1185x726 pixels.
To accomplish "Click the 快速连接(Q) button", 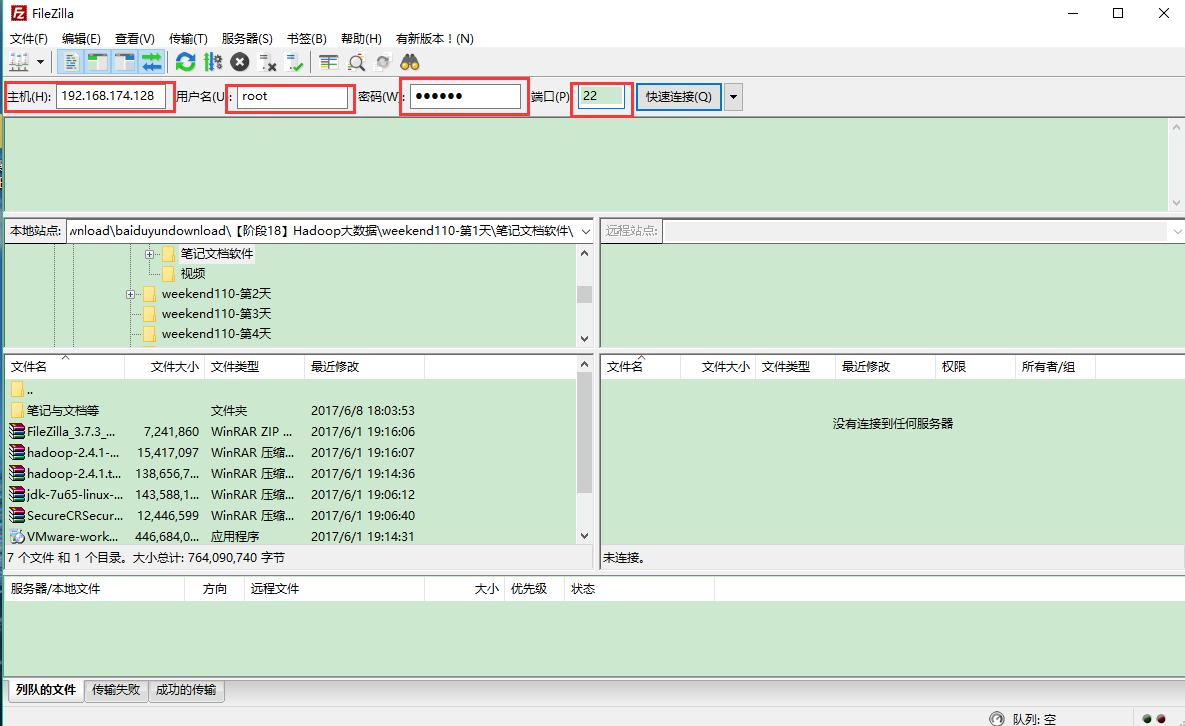I will point(679,97).
